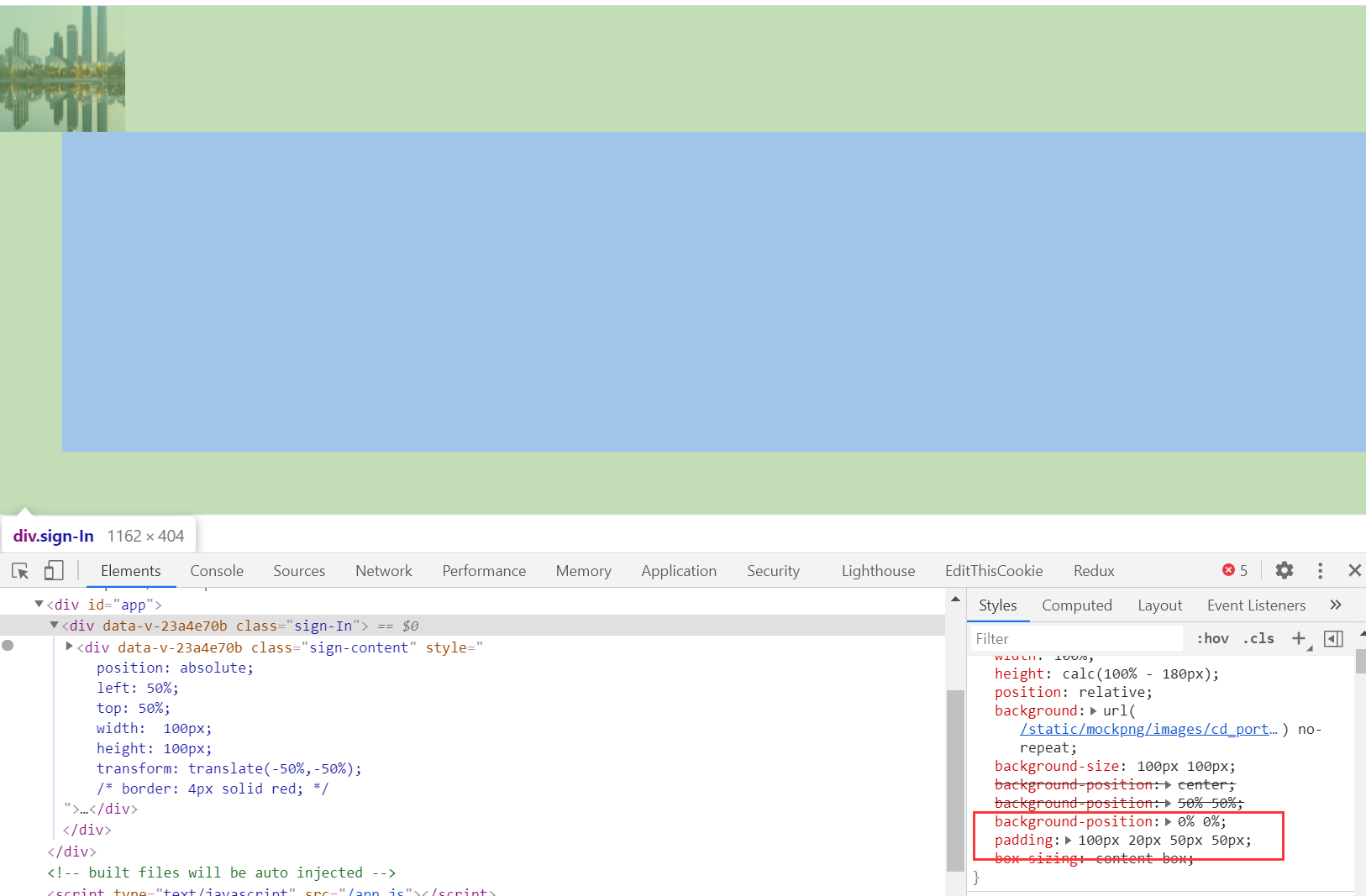Image resolution: width=1366 pixels, height=896 pixels.
Task: Open DevTools settings gear
Action: pyautogui.click(x=1284, y=571)
